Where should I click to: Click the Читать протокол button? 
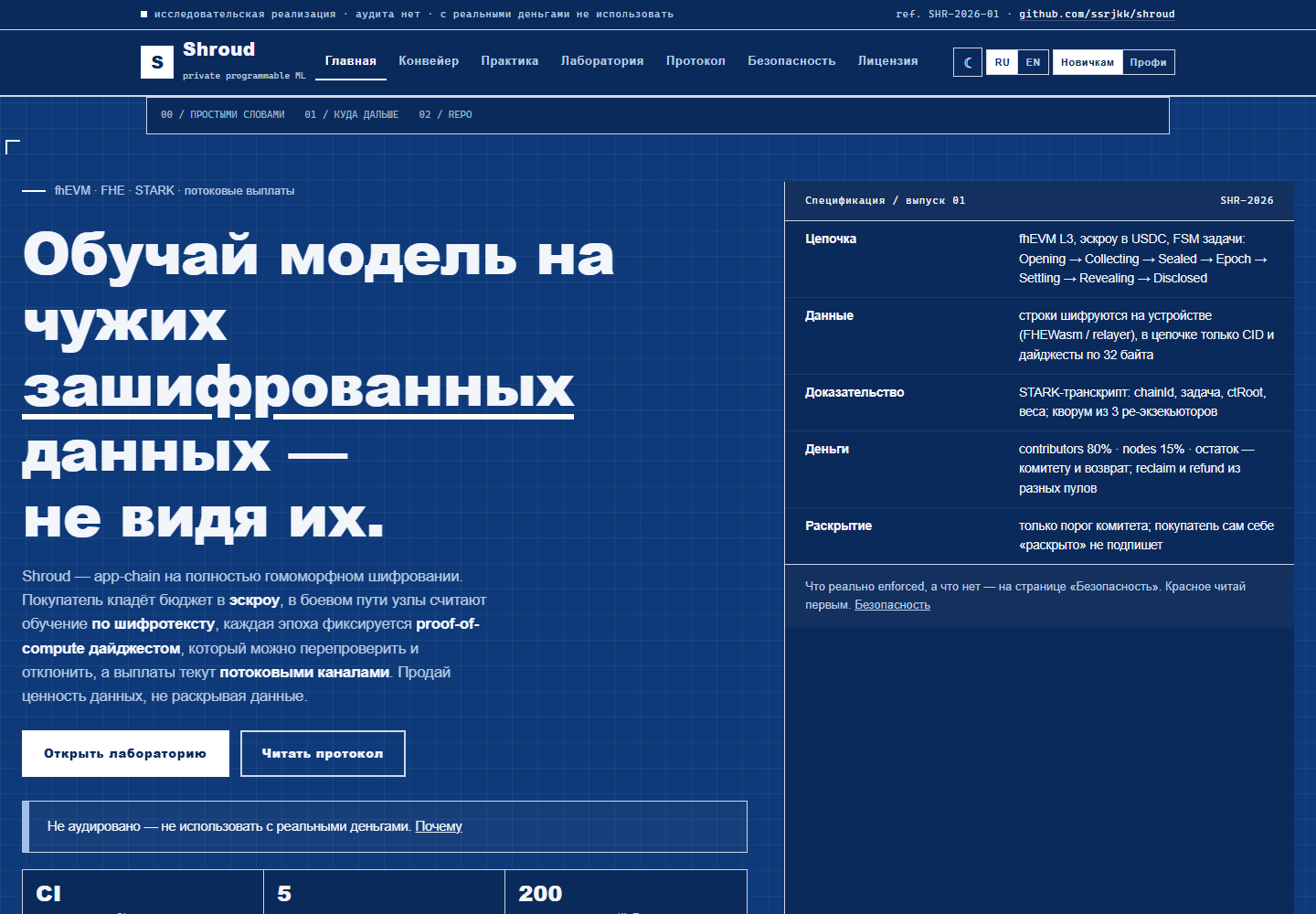coord(323,753)
